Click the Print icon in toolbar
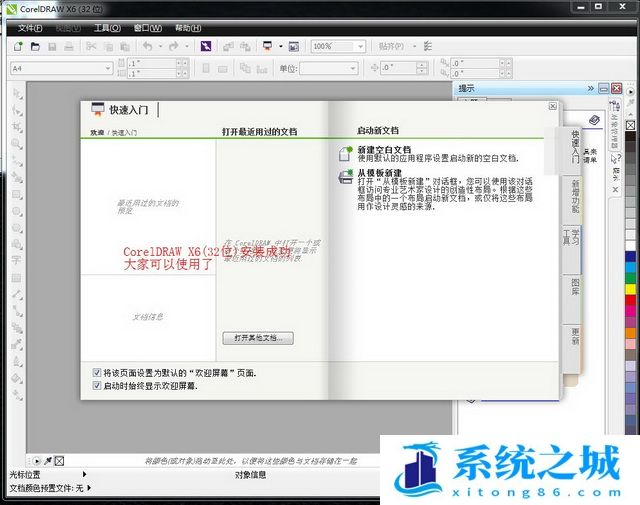This screenshot has width=640, height=505. pos(69,47)
